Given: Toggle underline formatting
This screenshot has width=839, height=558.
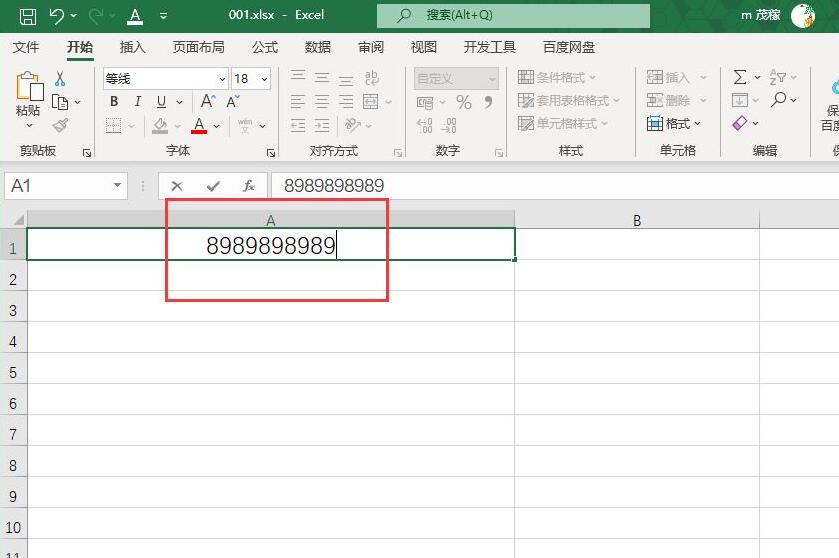Looking at the screenshot, I should click(161, 101).
